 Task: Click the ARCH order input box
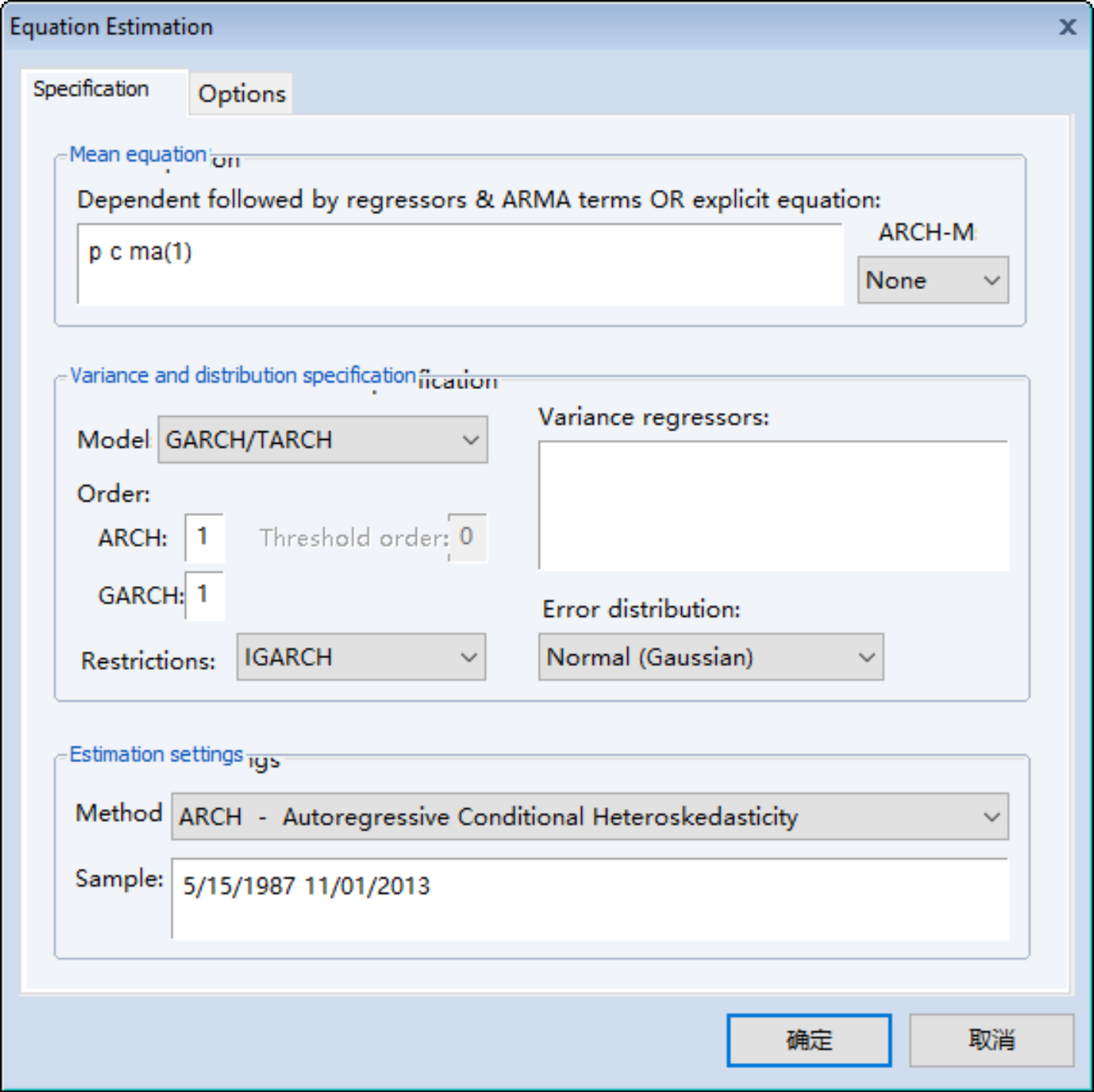point(204,537)
